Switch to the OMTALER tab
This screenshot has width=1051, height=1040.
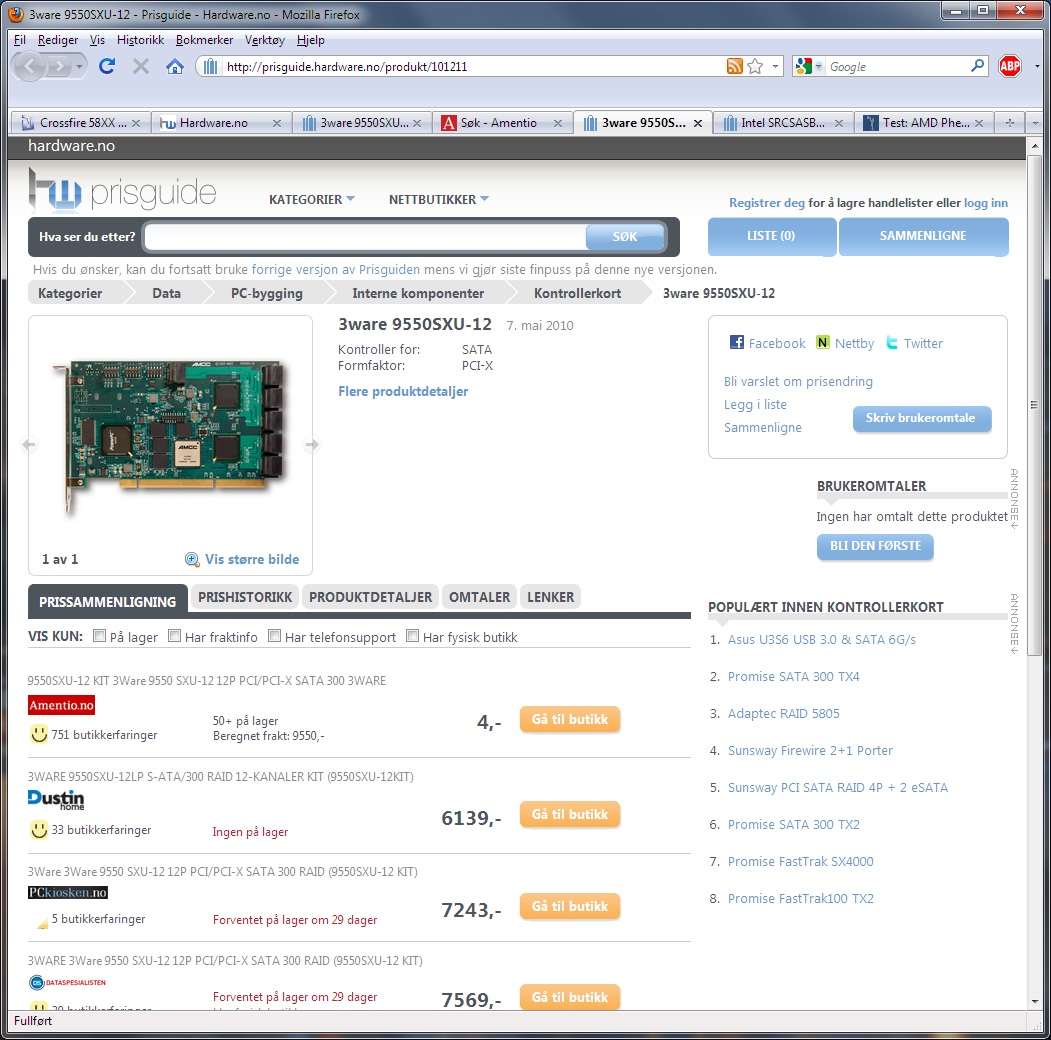(x=479, y=597)
